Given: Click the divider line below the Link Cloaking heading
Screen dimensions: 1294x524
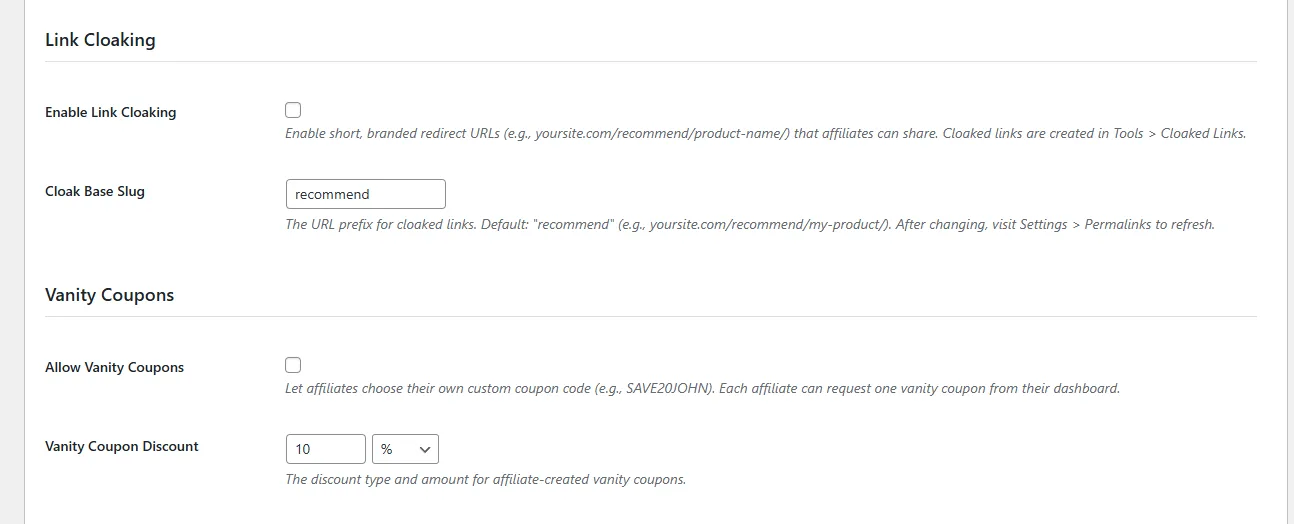Looking at the screenshot, I should (x=650, y=62).
